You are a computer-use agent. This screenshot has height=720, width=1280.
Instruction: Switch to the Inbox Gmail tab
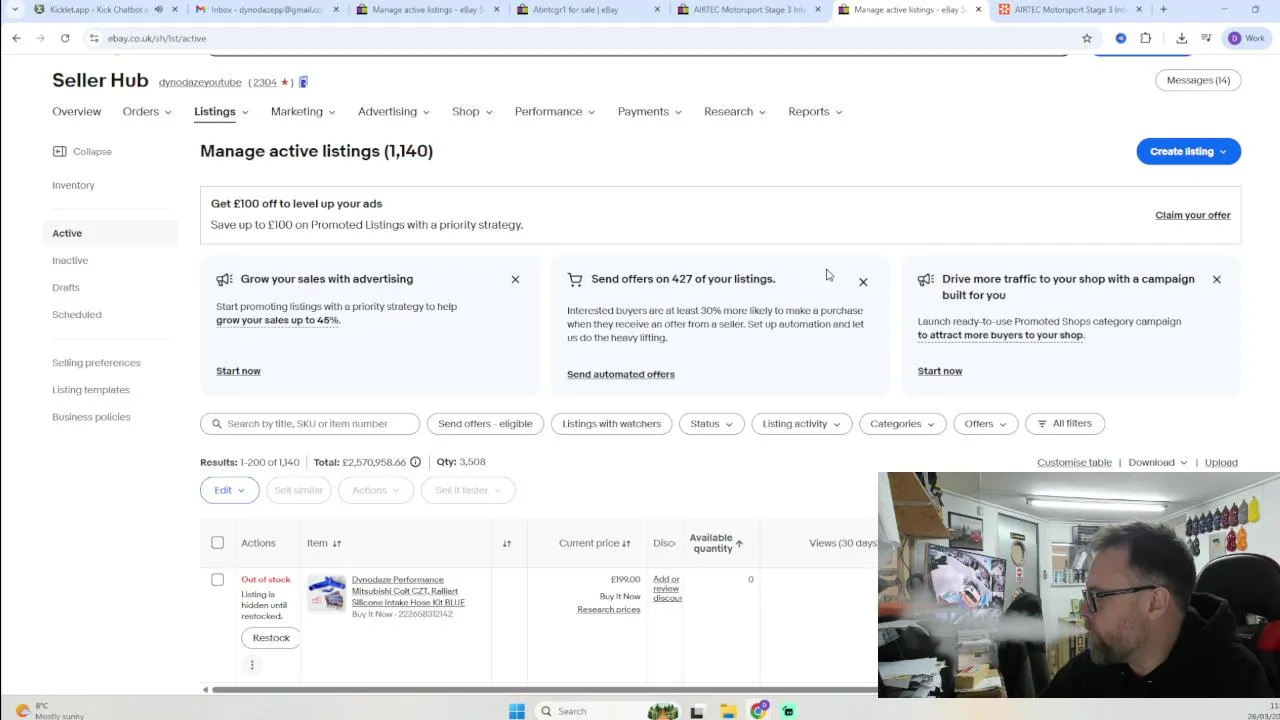coord(265,10)
